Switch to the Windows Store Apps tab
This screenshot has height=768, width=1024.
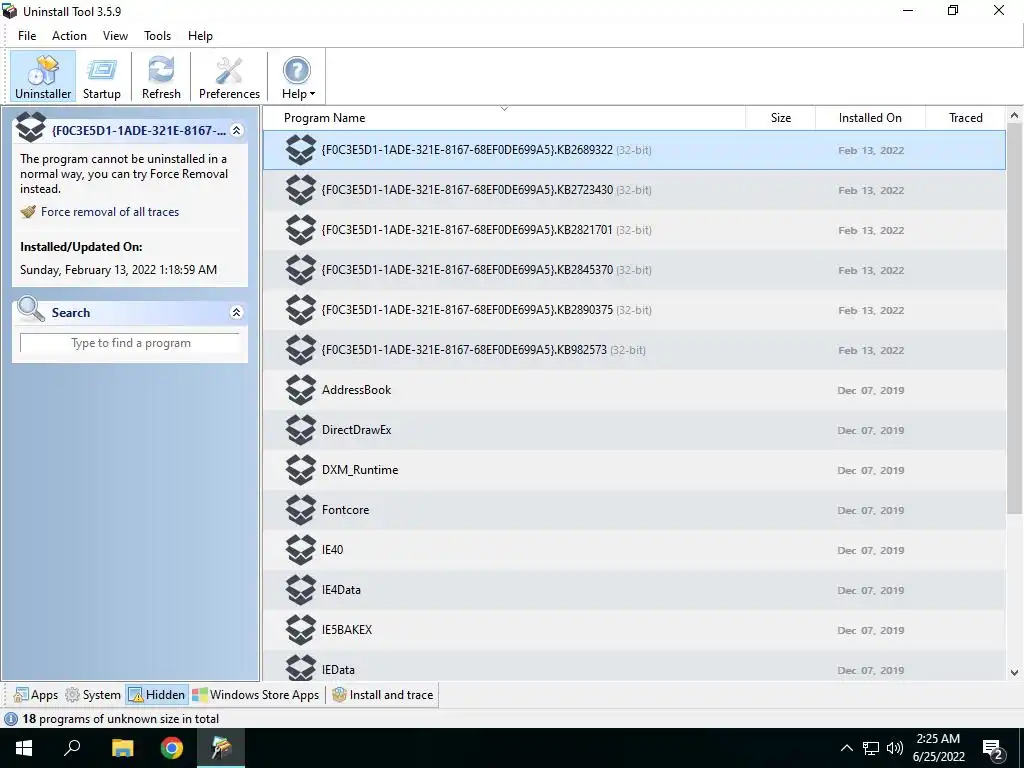255,695
